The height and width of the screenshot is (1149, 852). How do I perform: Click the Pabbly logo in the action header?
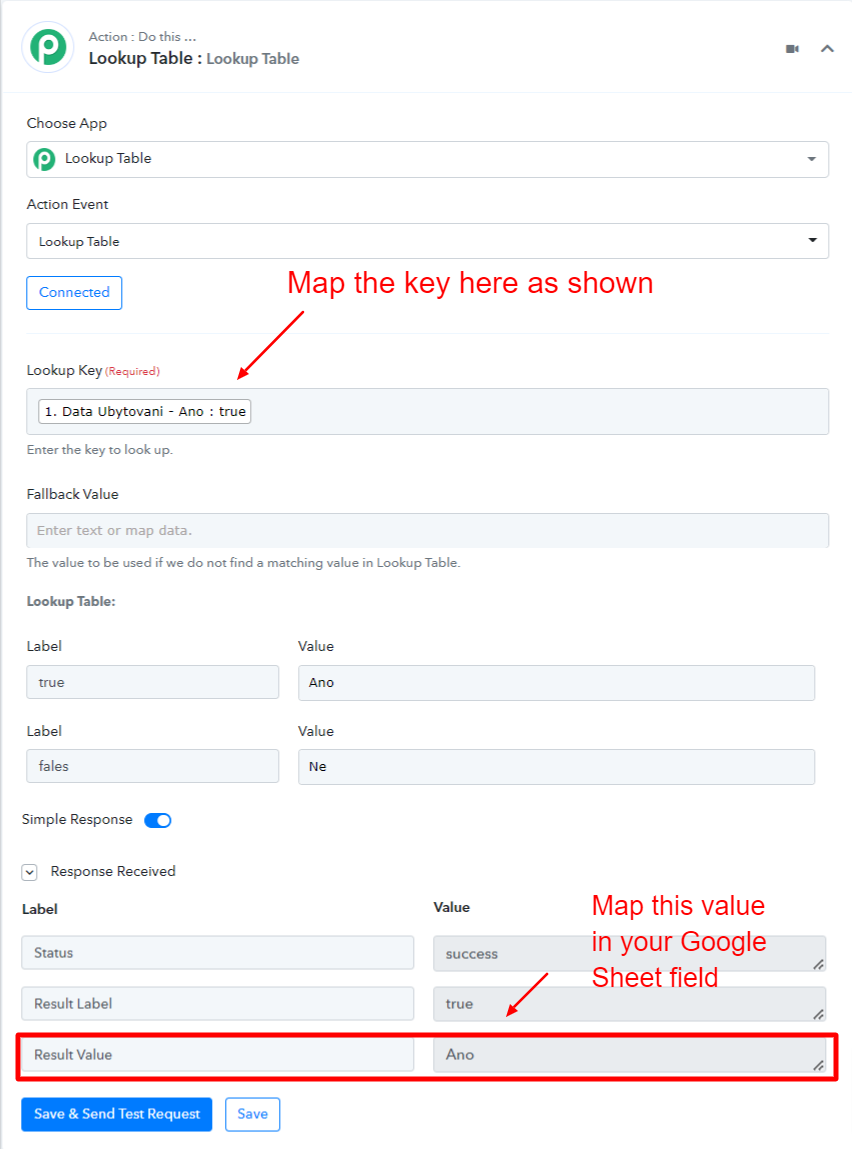(x=48, y=47)
